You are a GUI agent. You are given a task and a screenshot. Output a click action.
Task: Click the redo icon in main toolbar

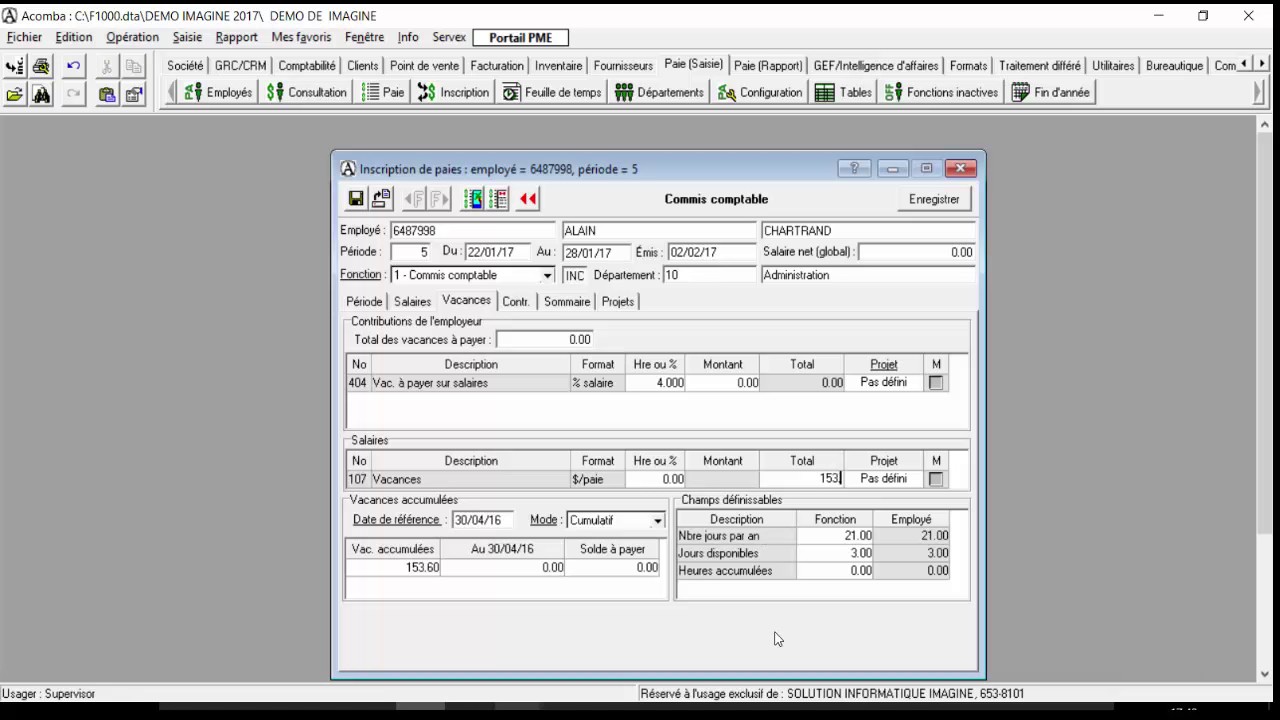73,94
